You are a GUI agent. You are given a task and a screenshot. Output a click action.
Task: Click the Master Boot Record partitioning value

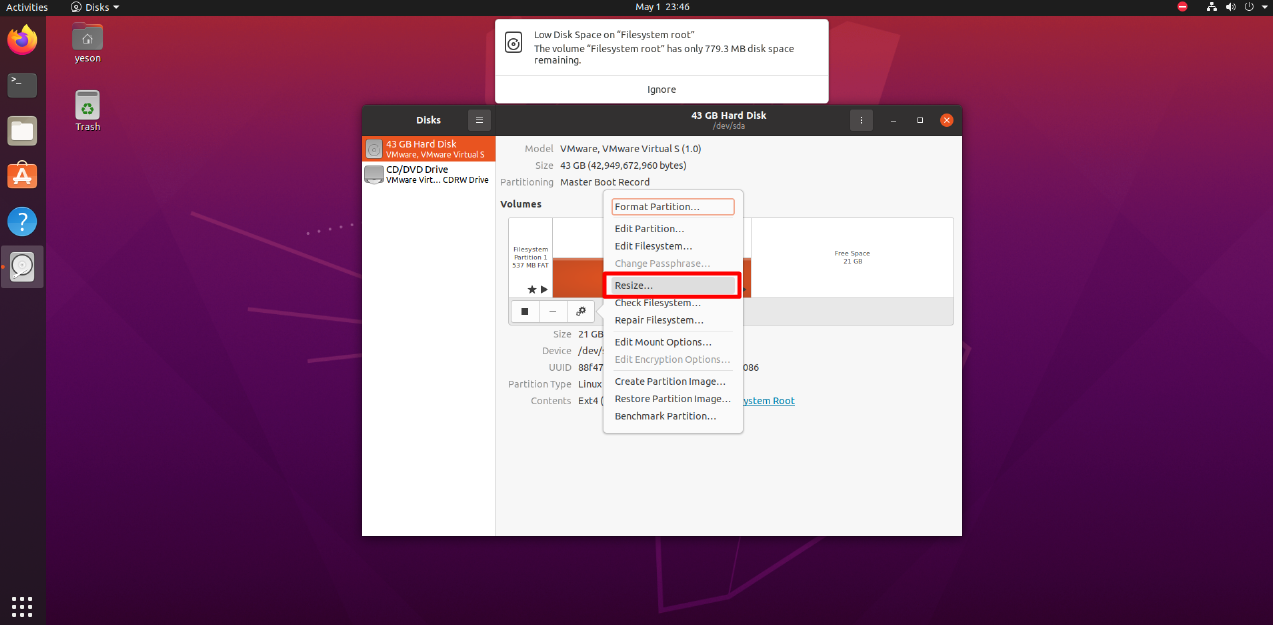pyautogui.click(x=605, y=182)
